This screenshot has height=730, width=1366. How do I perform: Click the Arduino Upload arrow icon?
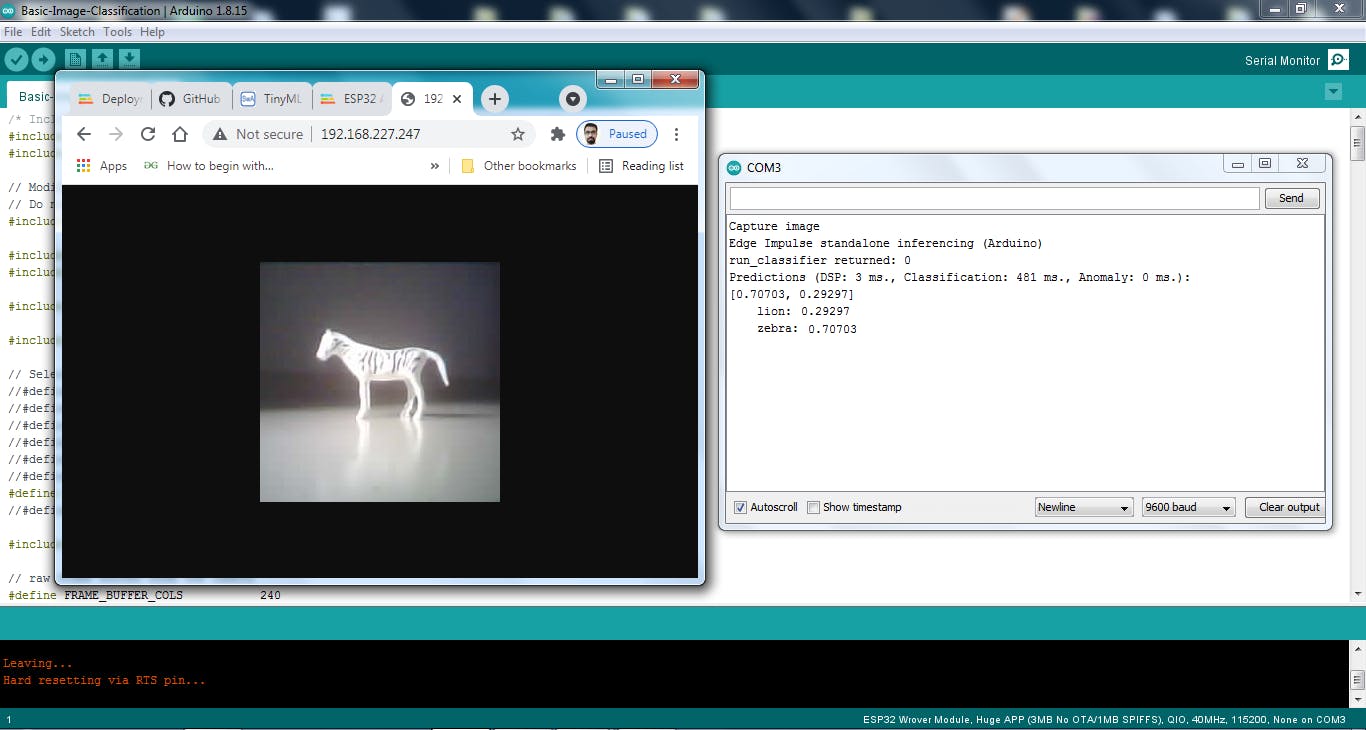[43, 59]
